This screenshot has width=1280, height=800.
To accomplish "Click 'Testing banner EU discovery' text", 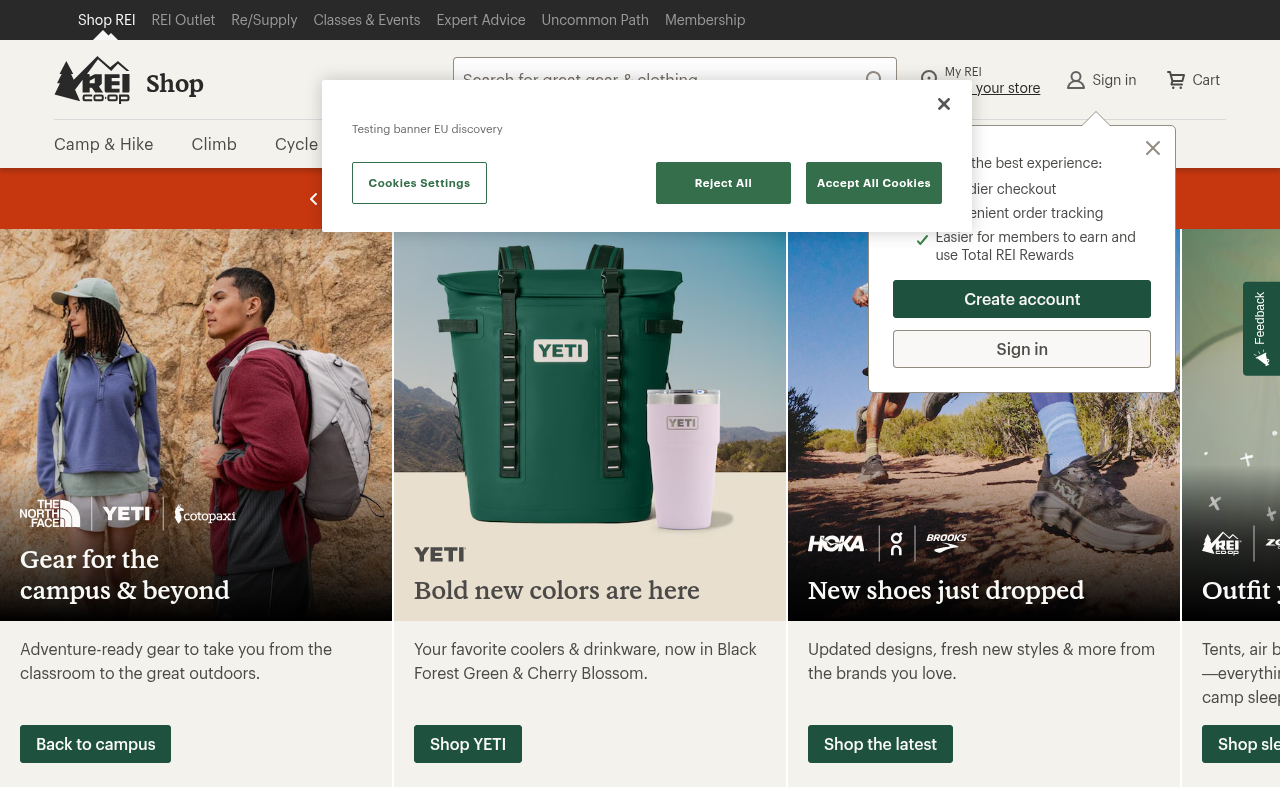I will click(427, 129).
